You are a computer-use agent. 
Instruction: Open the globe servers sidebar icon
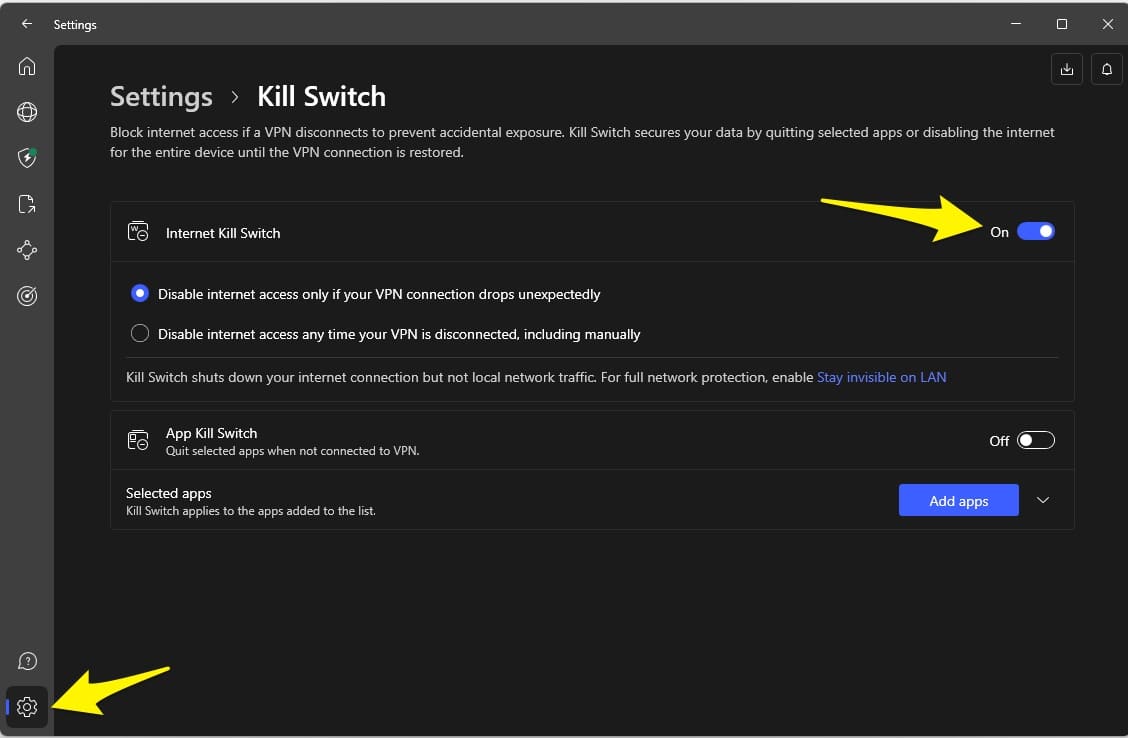[x=27, y=112]
